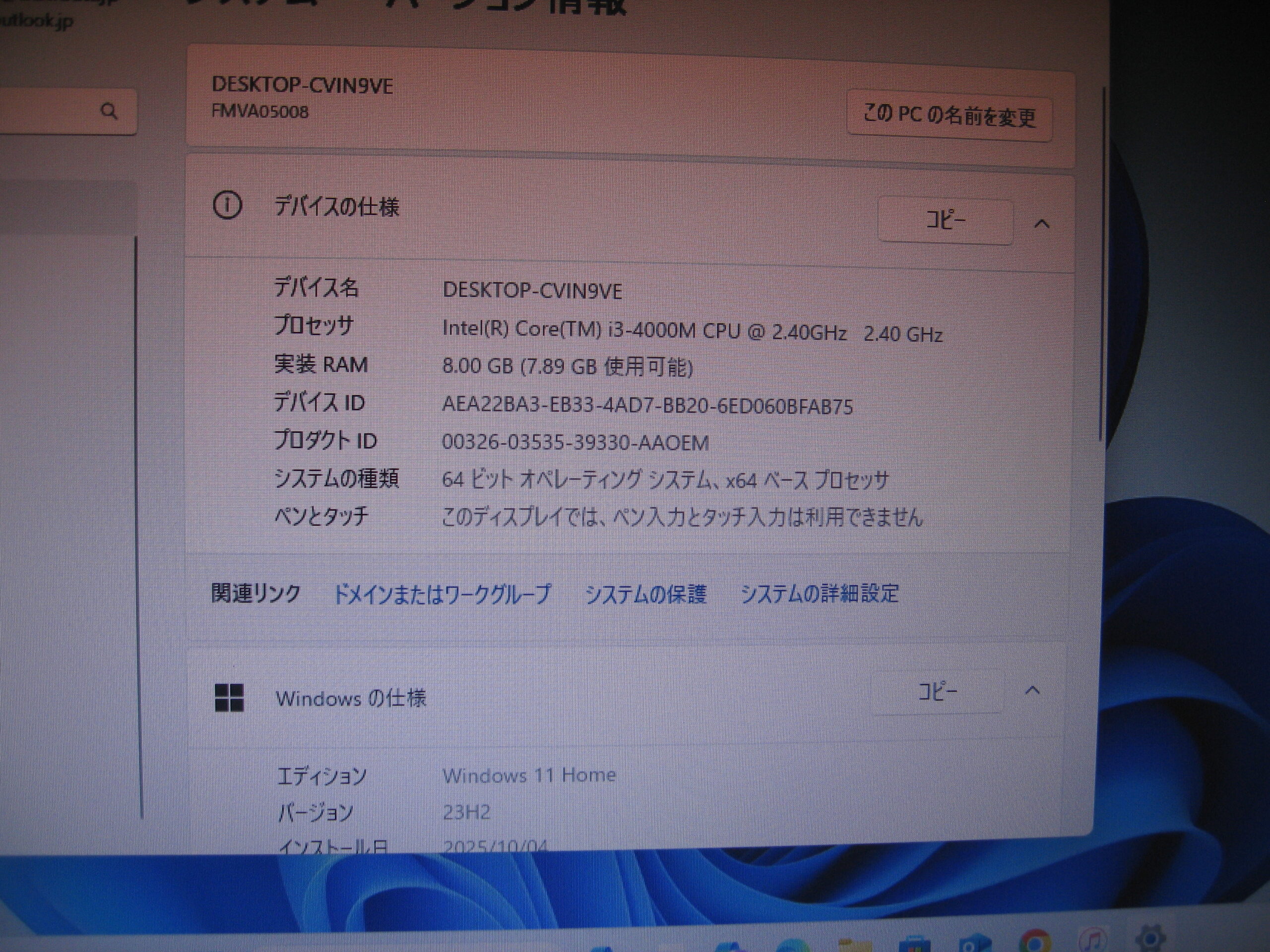Collapse the デバイスの仕様 section chevron

point(1041,224)
